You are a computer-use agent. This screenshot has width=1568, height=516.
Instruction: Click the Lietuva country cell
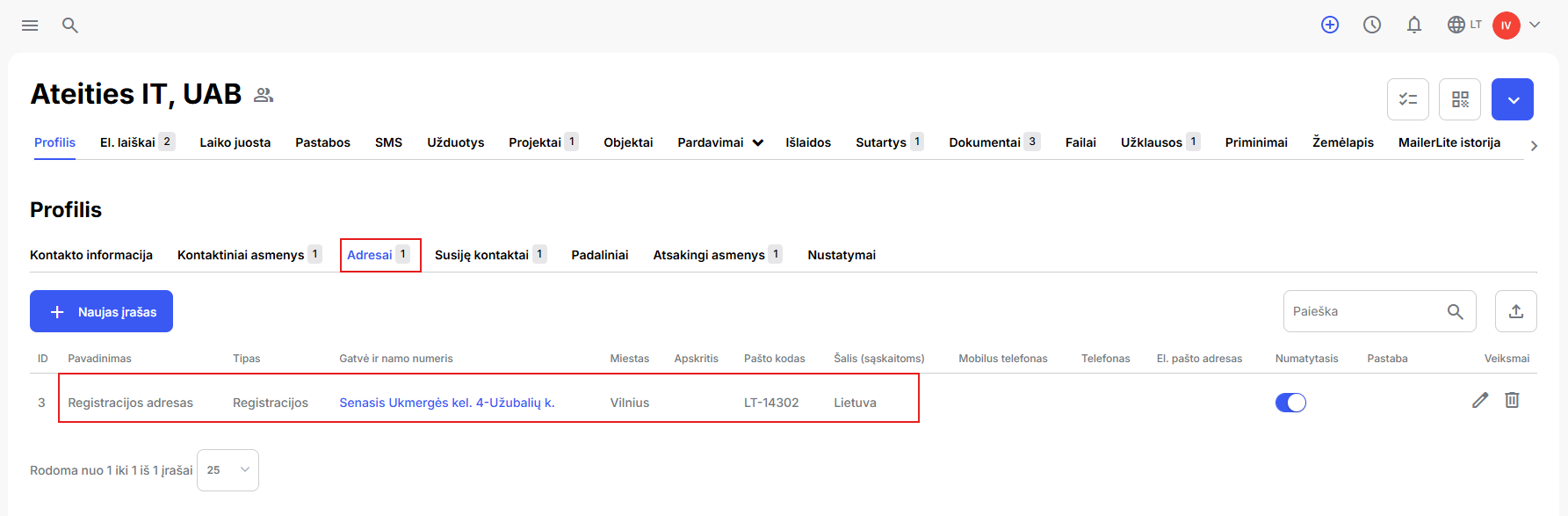(x=855, y=403)
